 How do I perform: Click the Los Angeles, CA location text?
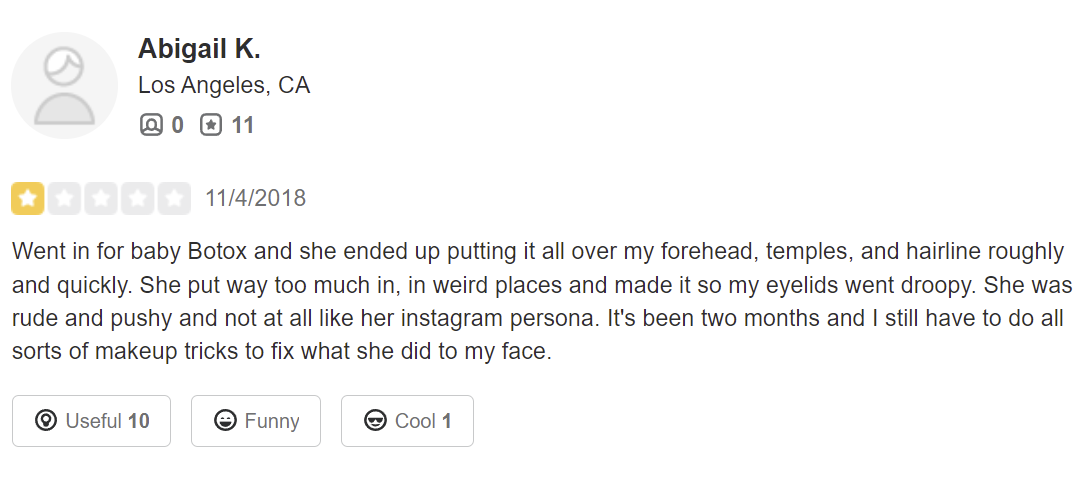(224, 86)
